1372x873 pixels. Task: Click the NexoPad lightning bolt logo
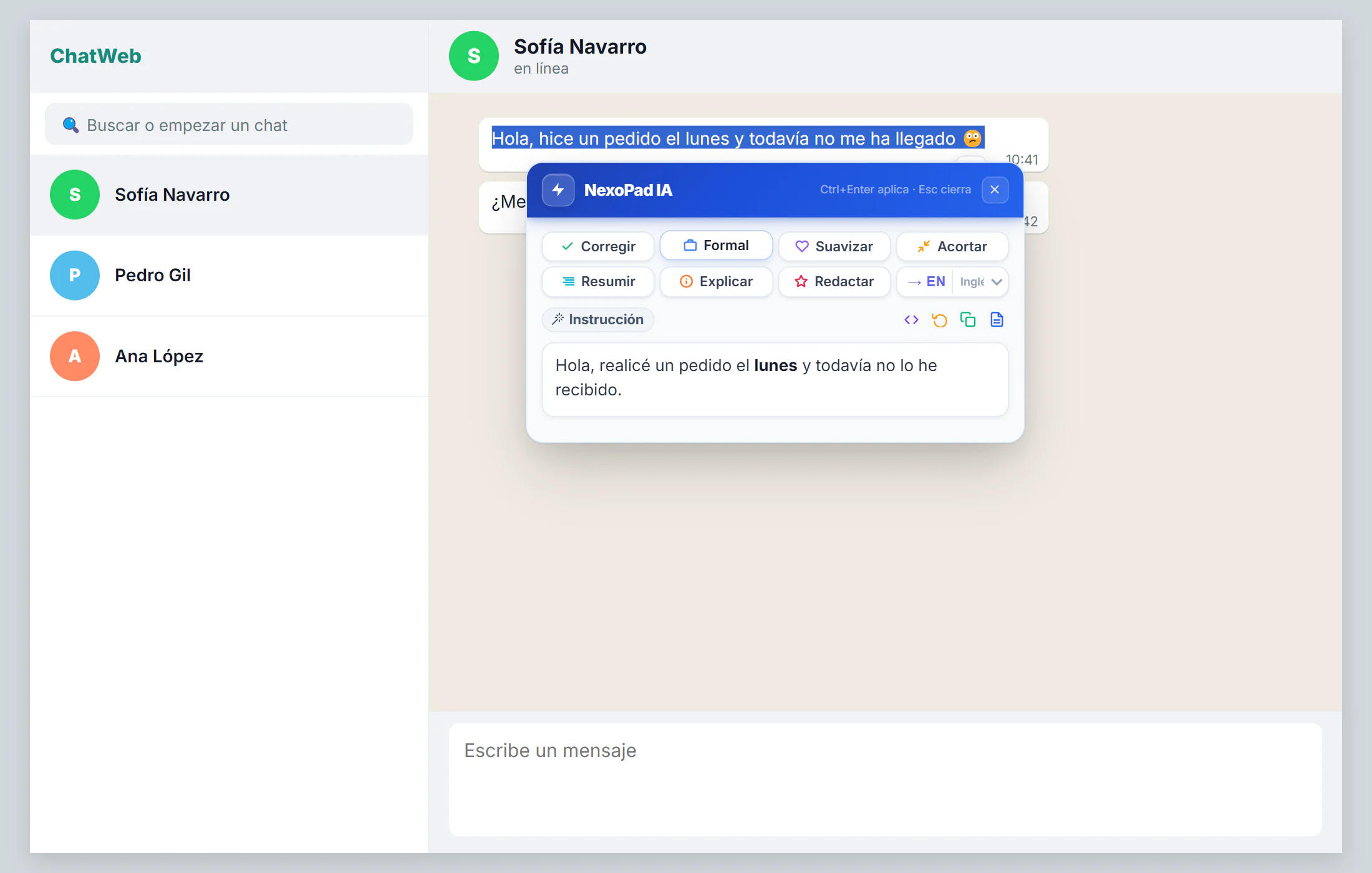(558, 190)
